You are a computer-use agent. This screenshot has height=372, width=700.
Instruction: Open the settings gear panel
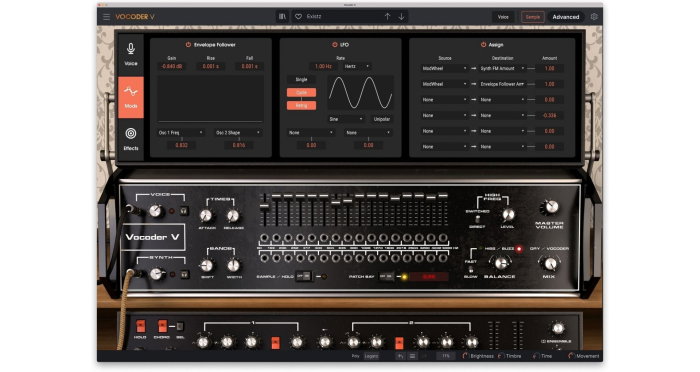594,17
